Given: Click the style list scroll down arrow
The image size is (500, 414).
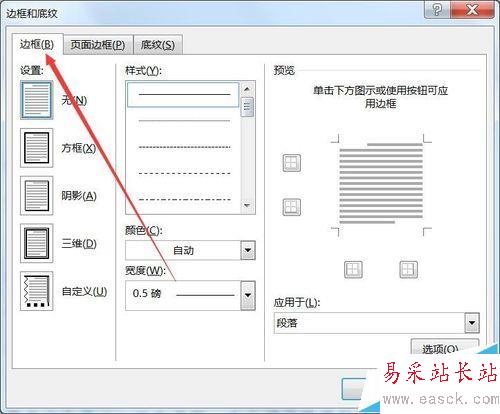Looking at the screenshot, I should pos(247,205).
